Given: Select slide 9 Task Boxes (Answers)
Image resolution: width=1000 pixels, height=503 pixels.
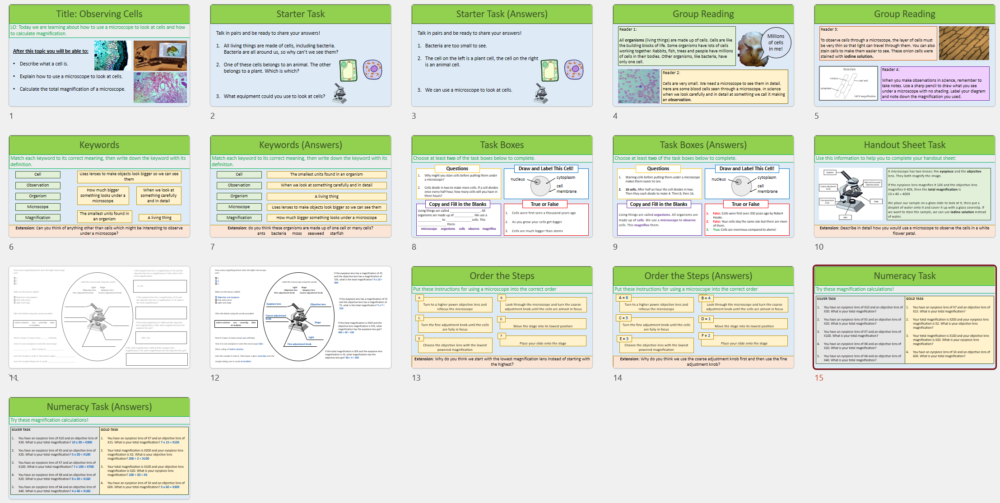Looking at the screenshot, I should tap(703, 186).
